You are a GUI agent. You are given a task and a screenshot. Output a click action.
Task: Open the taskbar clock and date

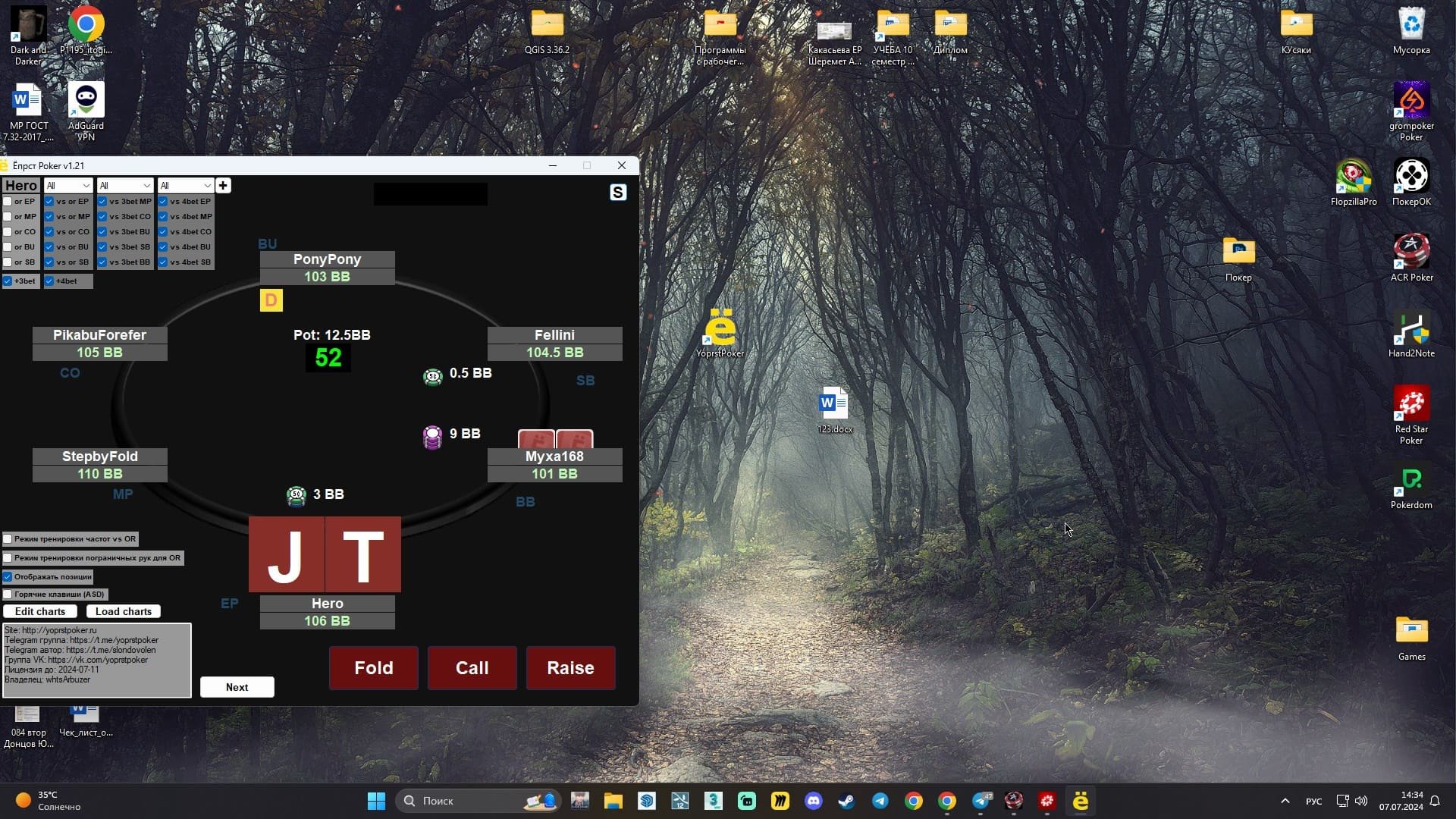1401,801
